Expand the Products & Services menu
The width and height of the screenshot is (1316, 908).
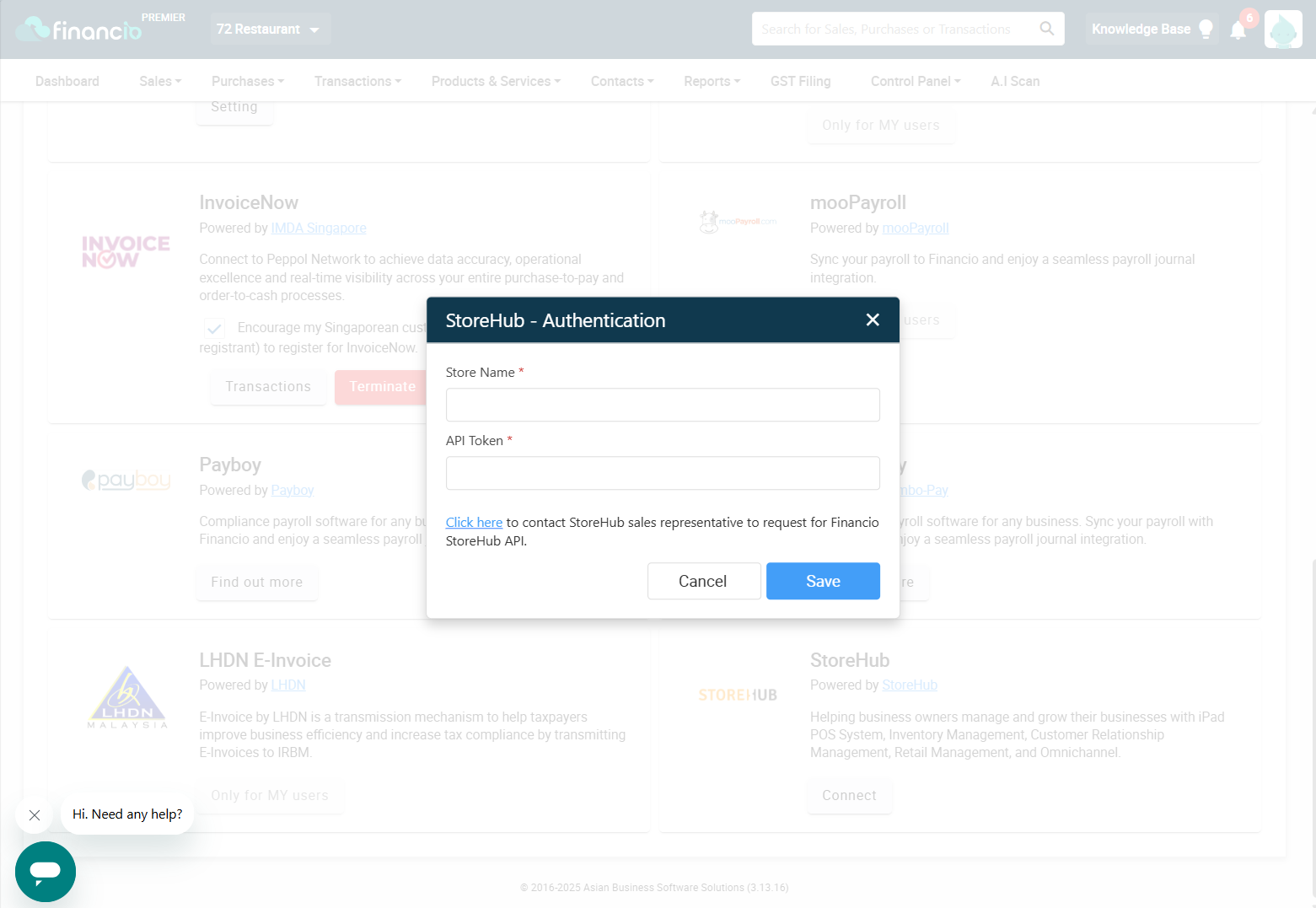click(x=496, y=81)
